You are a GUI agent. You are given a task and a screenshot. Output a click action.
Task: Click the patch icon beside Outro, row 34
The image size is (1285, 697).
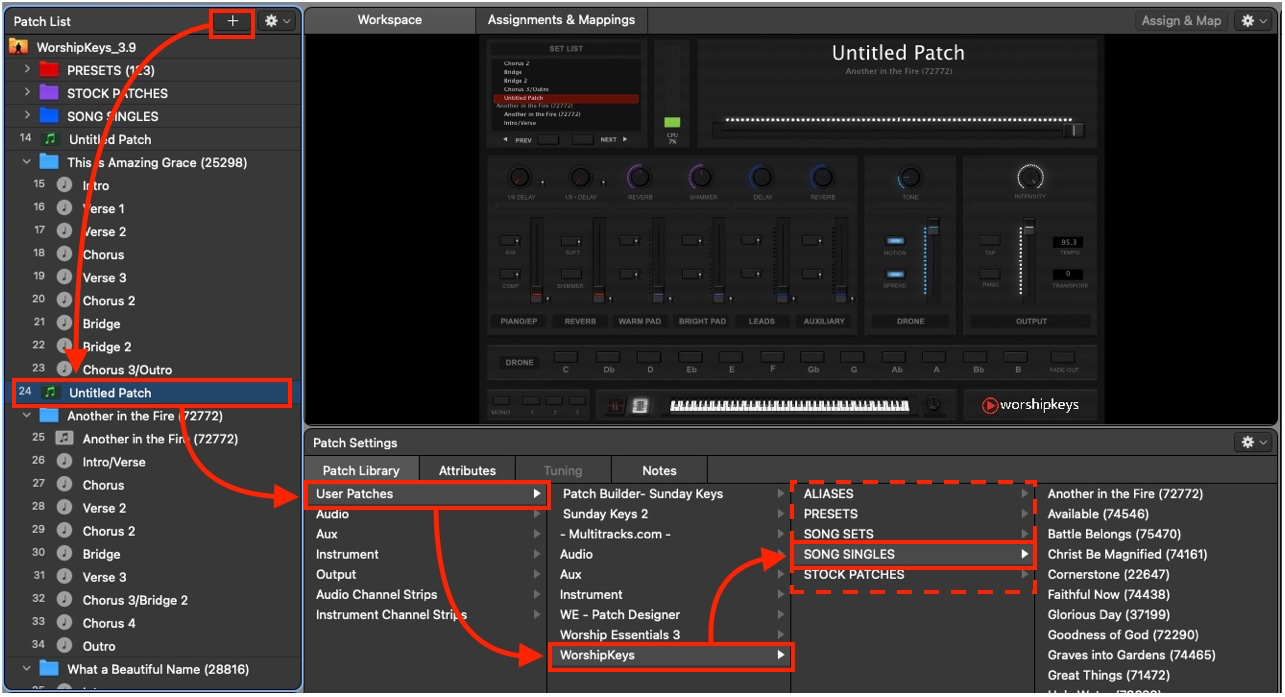pyautogui.click(x=65, y=646)
